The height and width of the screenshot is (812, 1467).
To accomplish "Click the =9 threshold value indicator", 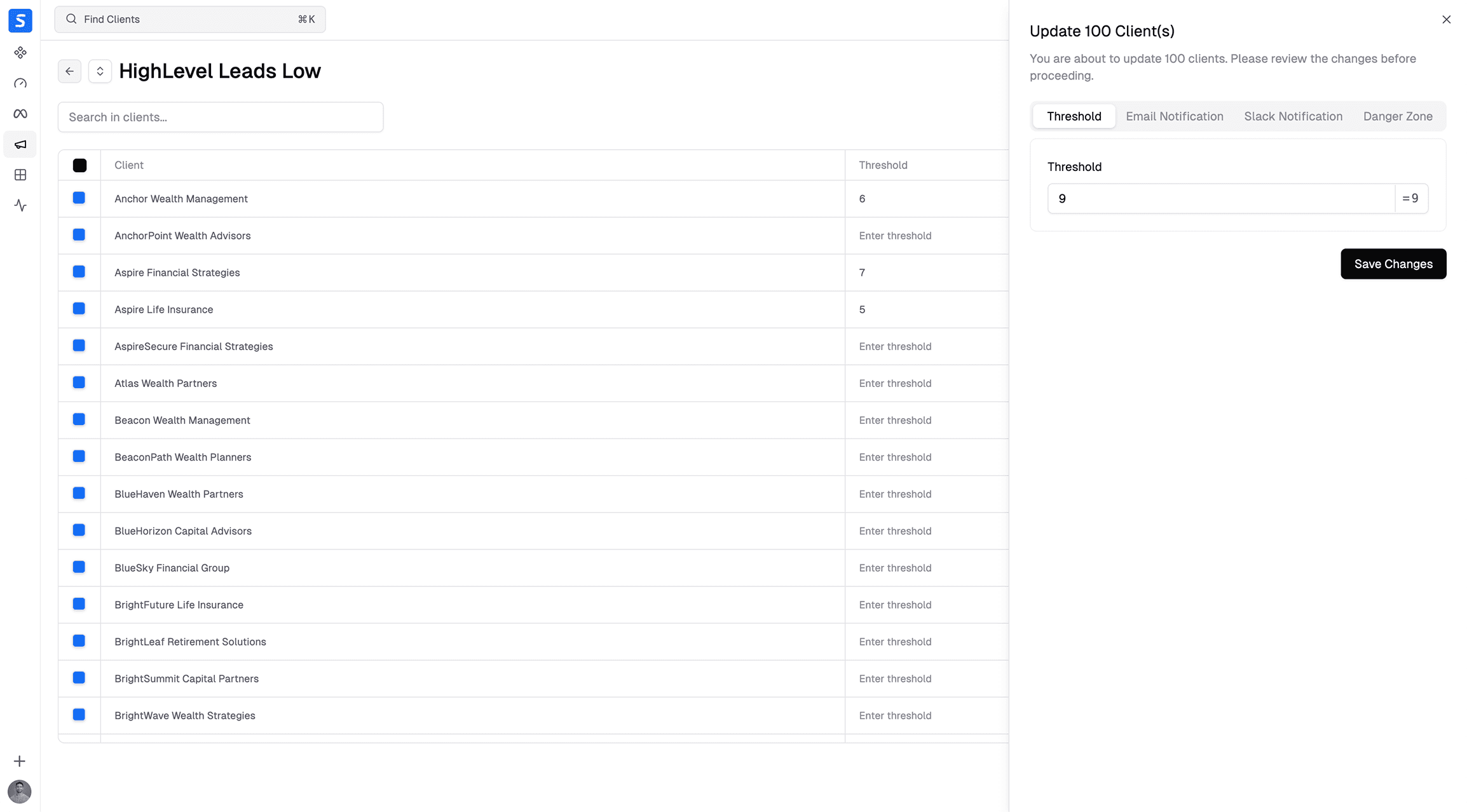I will pyautogui.click(x=1411, y=198).
